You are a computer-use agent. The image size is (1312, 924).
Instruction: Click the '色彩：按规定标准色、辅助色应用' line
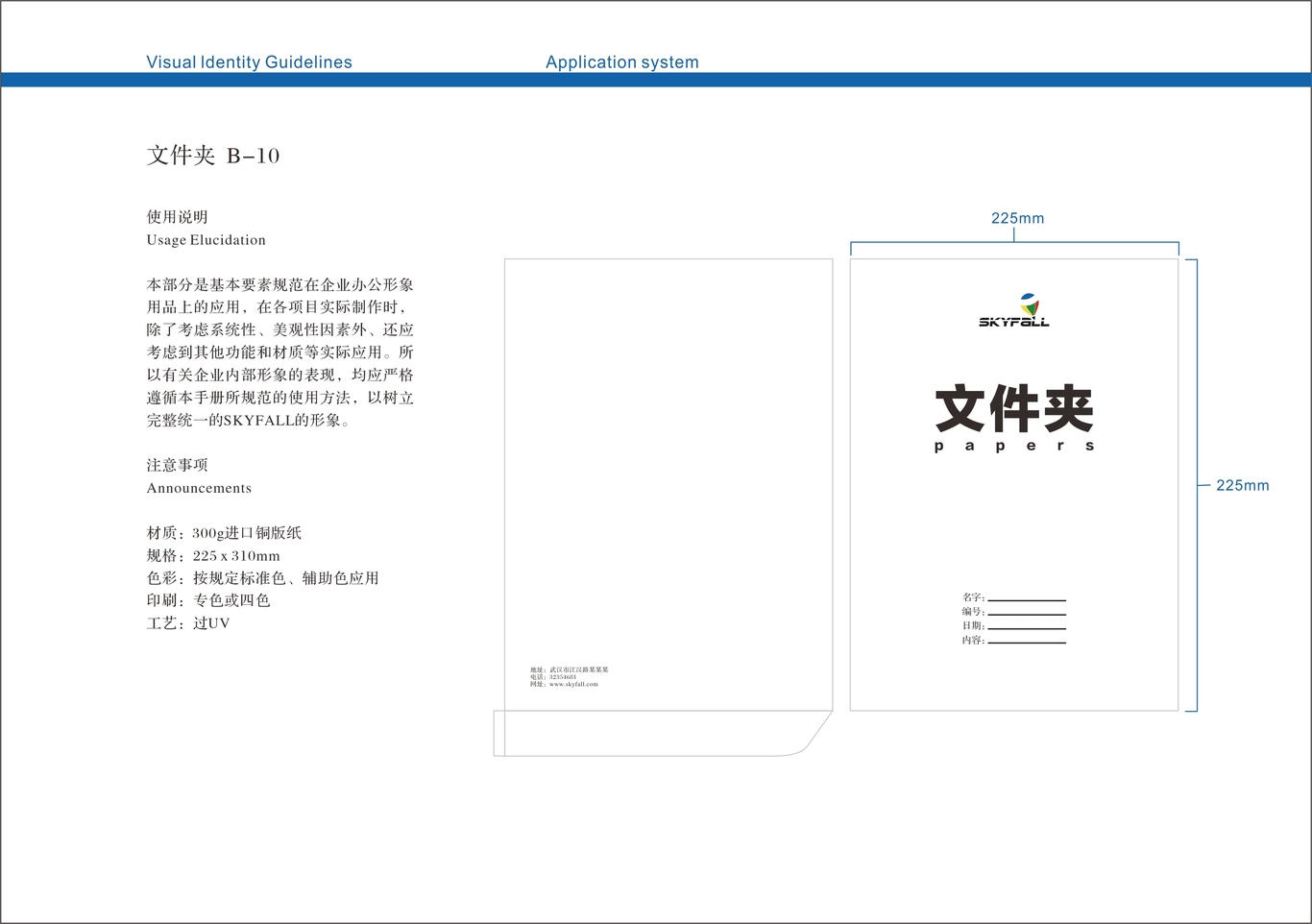[x=262, y=578]
